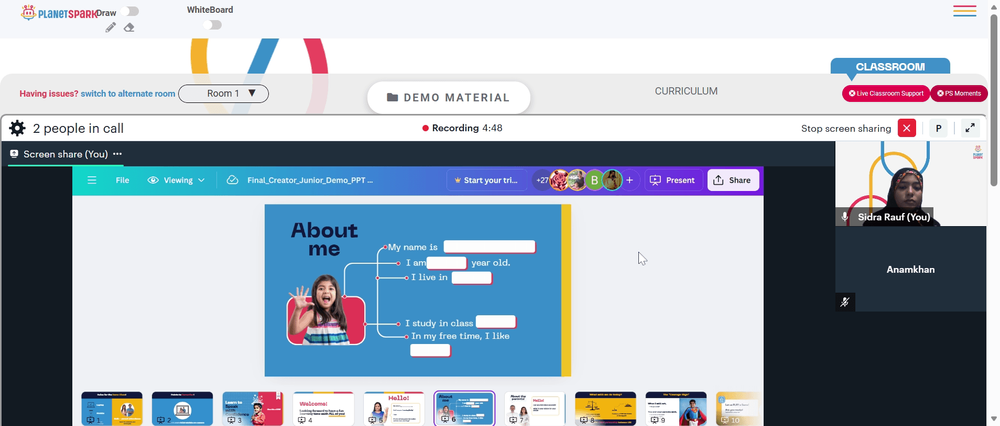The height and width of the screenshot is (426, 1000).
Task: Add collaborator with plus icon
Action: tap(629, 180)
